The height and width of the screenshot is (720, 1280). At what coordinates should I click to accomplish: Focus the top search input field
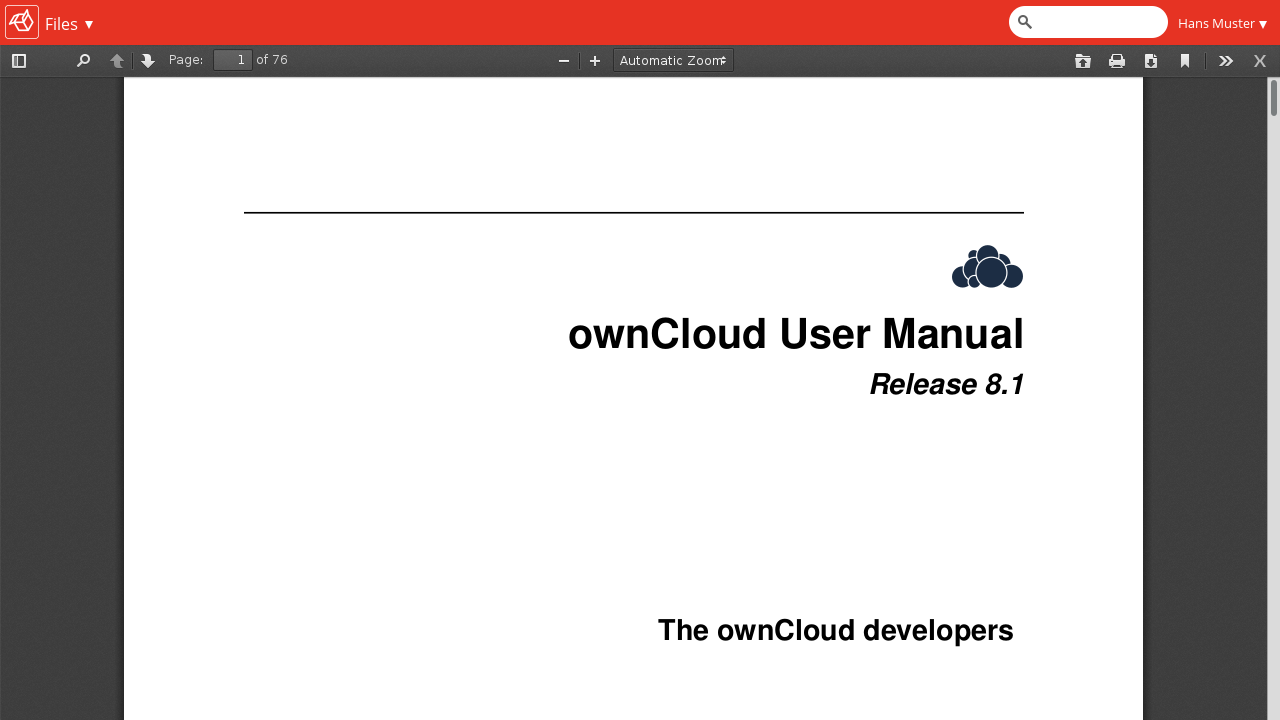click(1088, 22)
